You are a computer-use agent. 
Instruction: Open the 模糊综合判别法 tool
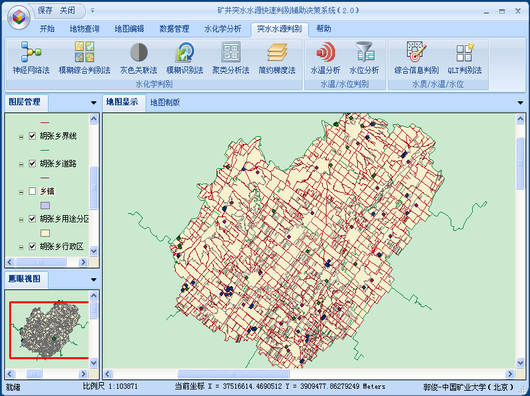[85, 57]
